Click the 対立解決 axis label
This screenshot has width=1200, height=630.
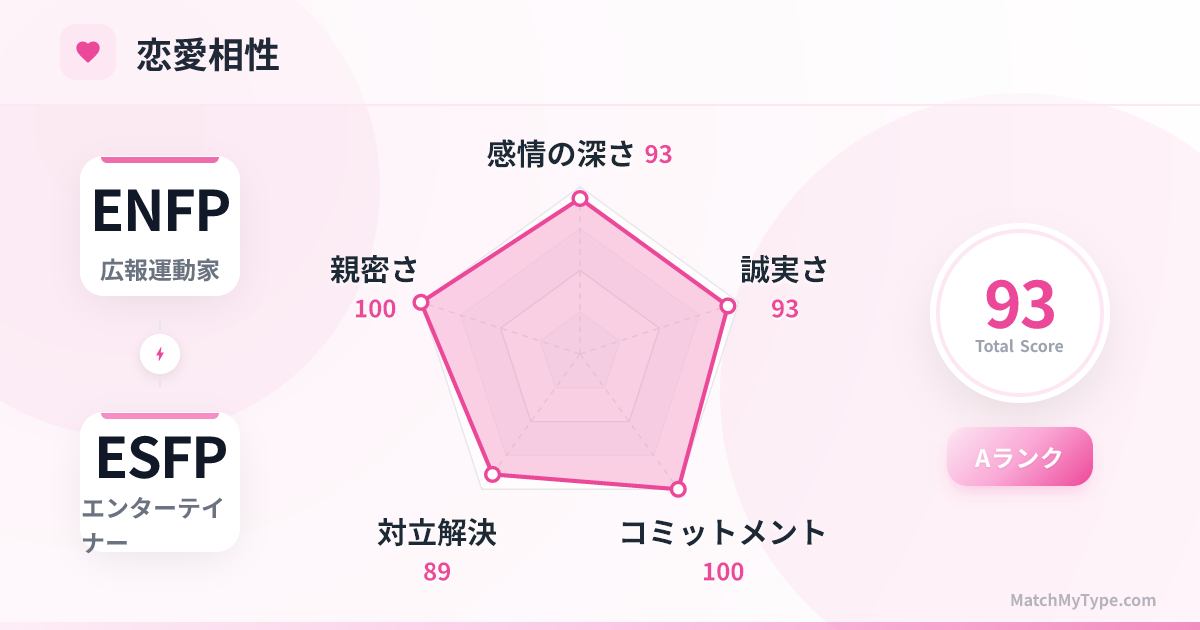click(x=437, y=533)
